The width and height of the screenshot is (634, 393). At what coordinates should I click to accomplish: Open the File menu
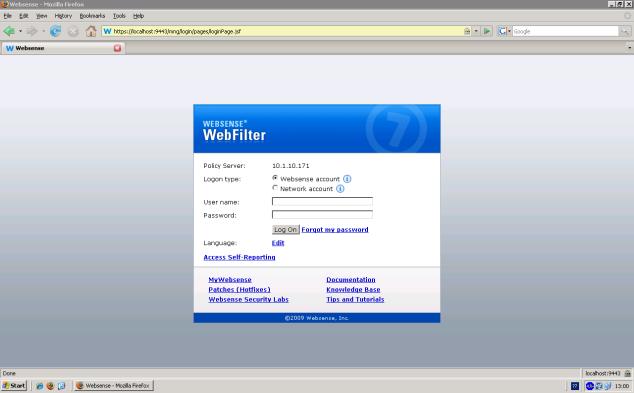7,16
